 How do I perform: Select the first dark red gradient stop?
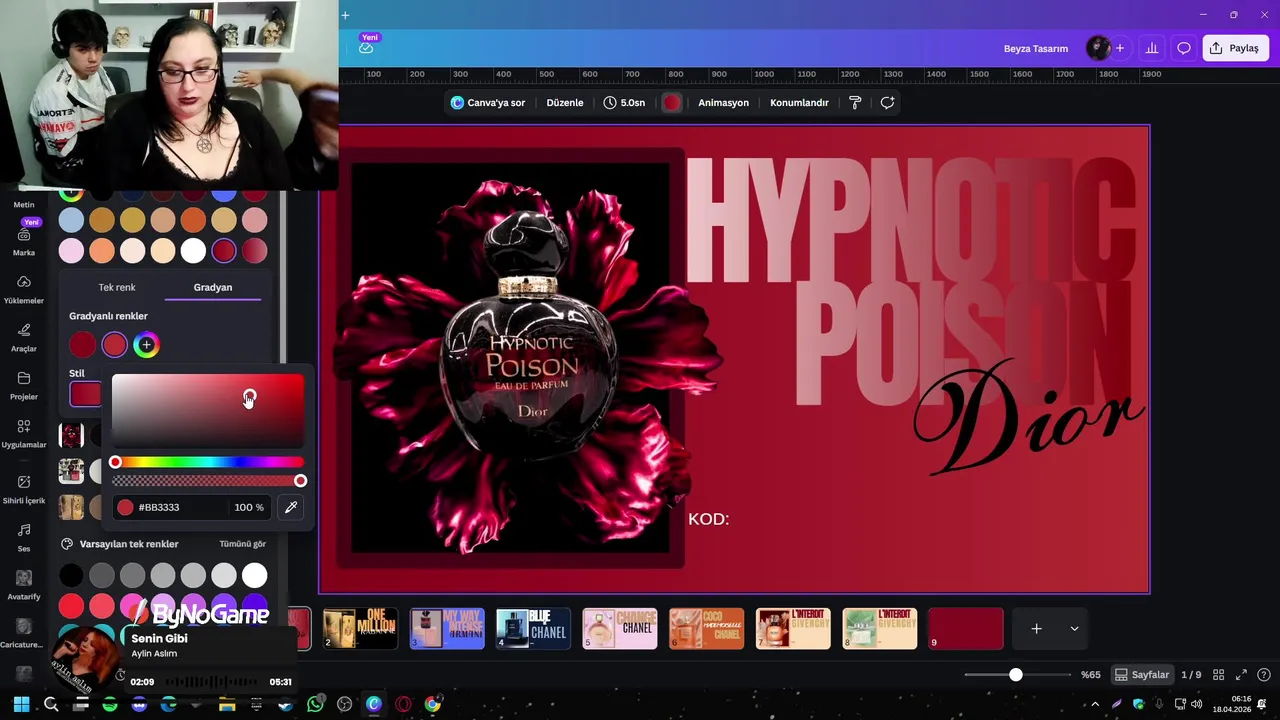tap(83, 345)
